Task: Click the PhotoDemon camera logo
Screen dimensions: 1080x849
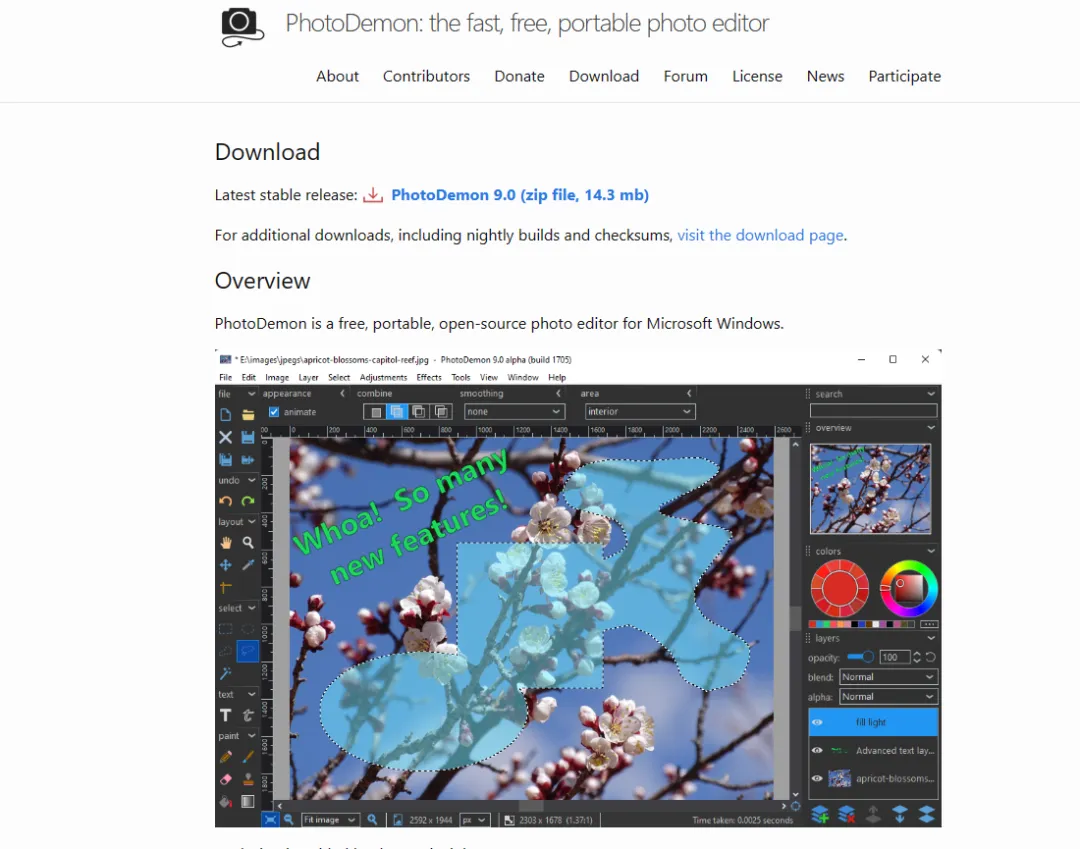Action: click(242, 28)
